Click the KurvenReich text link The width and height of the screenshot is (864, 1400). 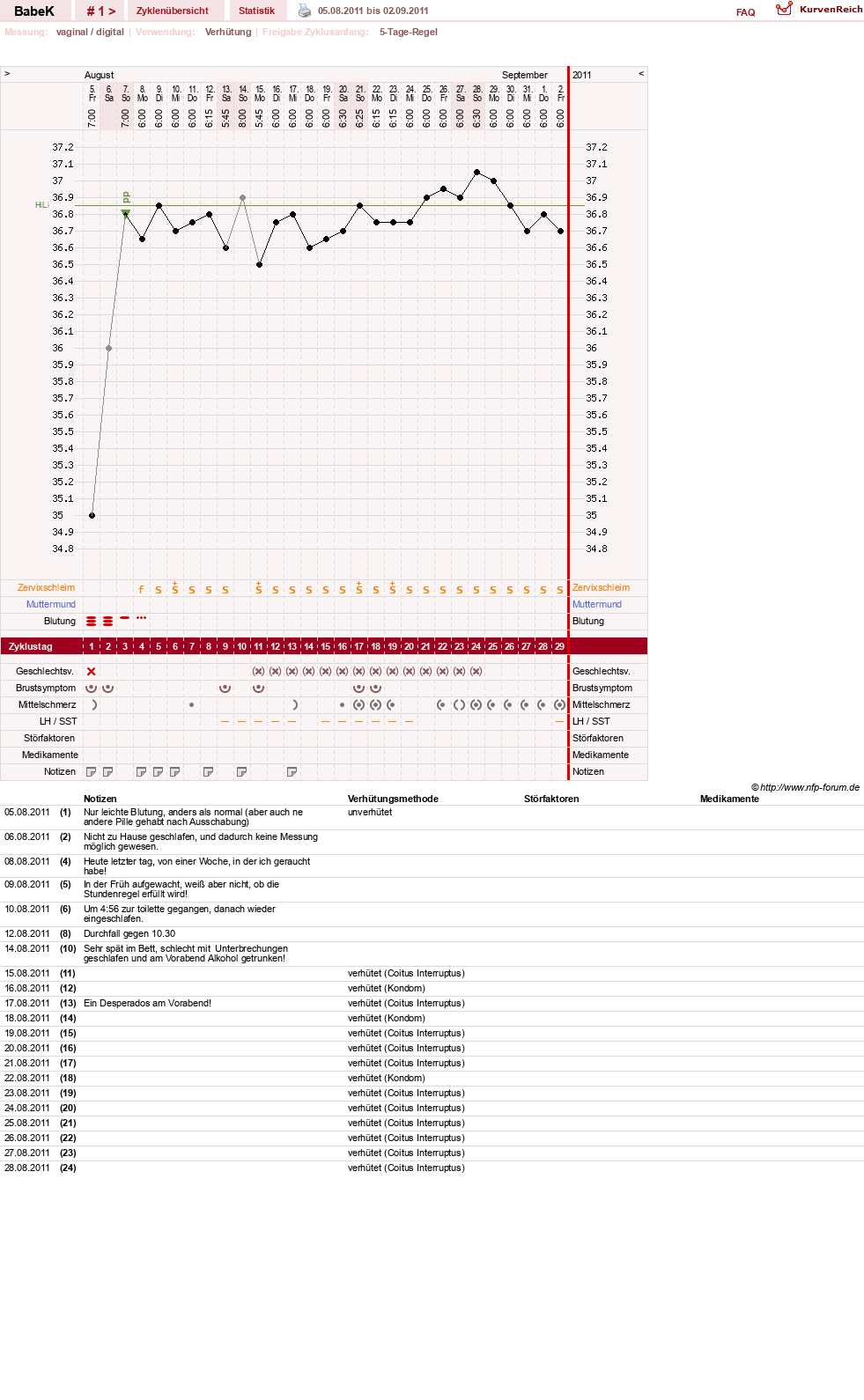tap(831, 9)
